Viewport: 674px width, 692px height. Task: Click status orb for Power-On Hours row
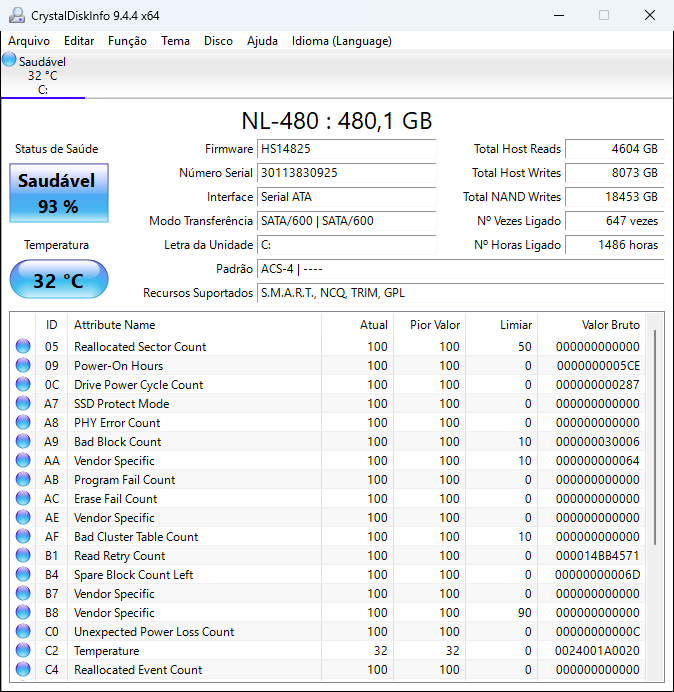23,365
